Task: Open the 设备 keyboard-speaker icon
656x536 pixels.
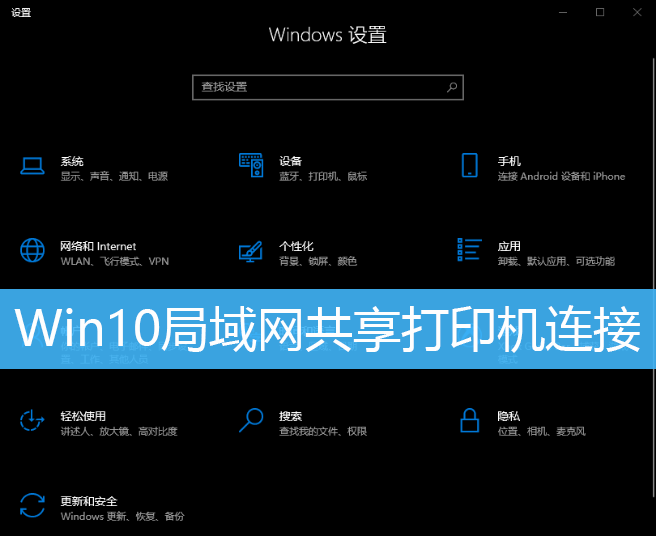Action: [x=251, y=165]
